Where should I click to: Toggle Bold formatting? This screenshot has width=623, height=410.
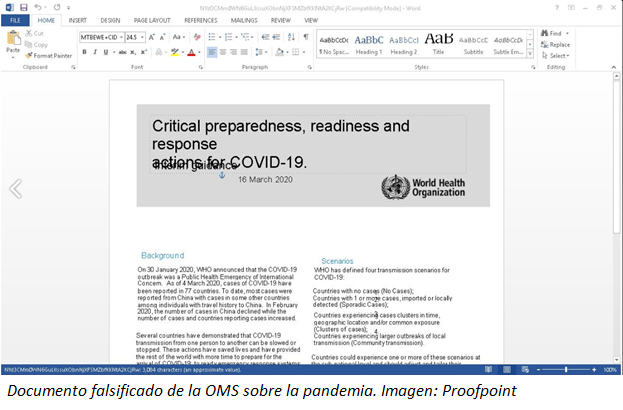(x=84, y=52)
